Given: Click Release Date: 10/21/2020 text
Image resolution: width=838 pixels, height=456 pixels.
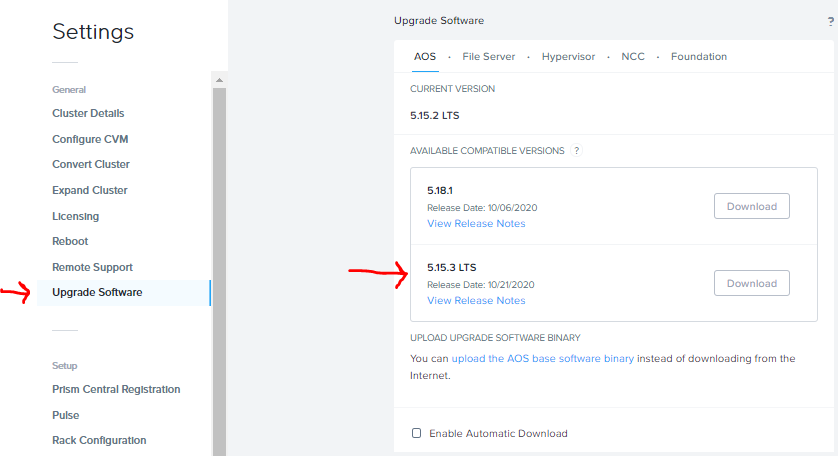Looking at the screenshot, I should pyautogui.click(x=480, y=284).
